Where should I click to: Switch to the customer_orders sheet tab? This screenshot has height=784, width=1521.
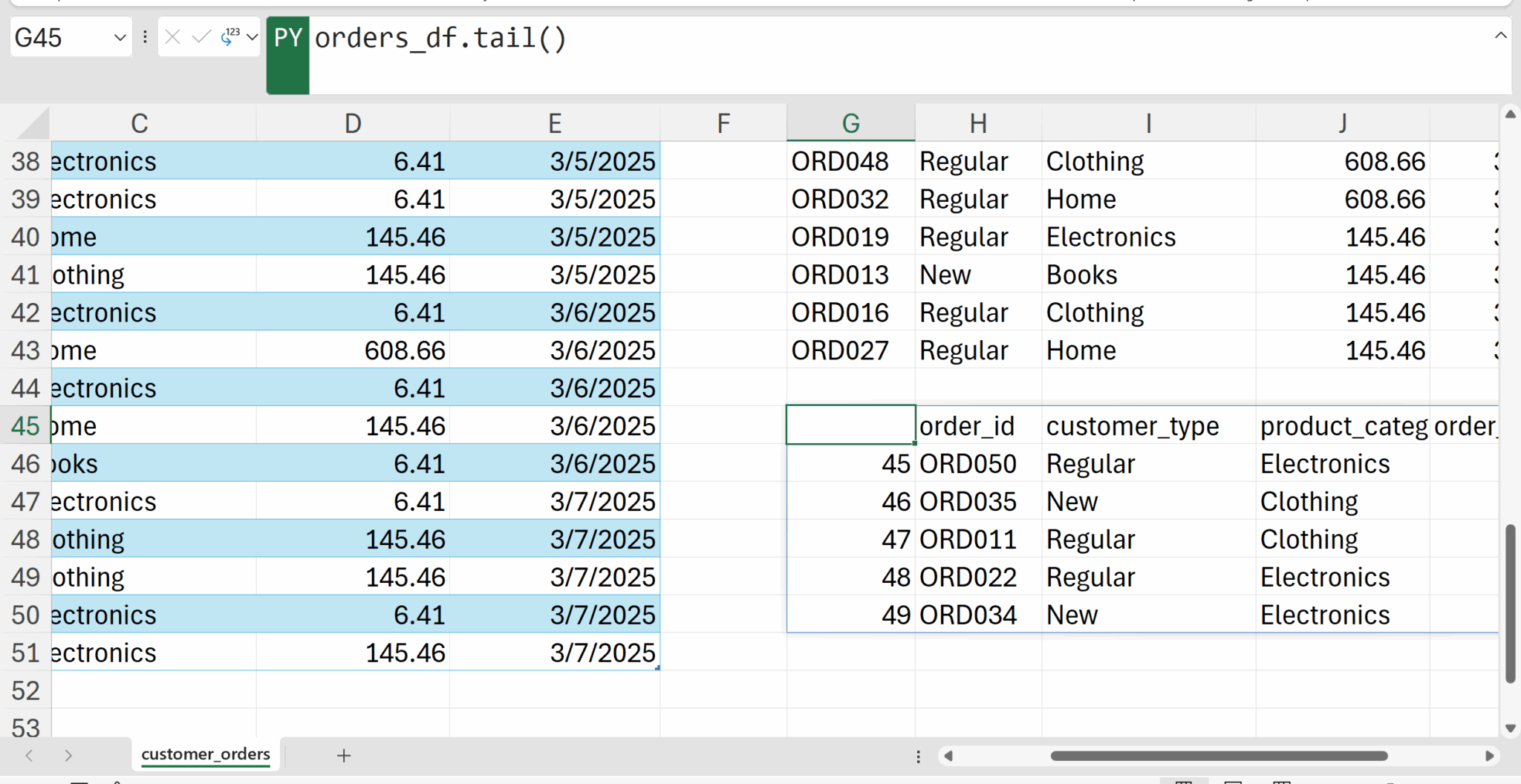click(206, 754)
